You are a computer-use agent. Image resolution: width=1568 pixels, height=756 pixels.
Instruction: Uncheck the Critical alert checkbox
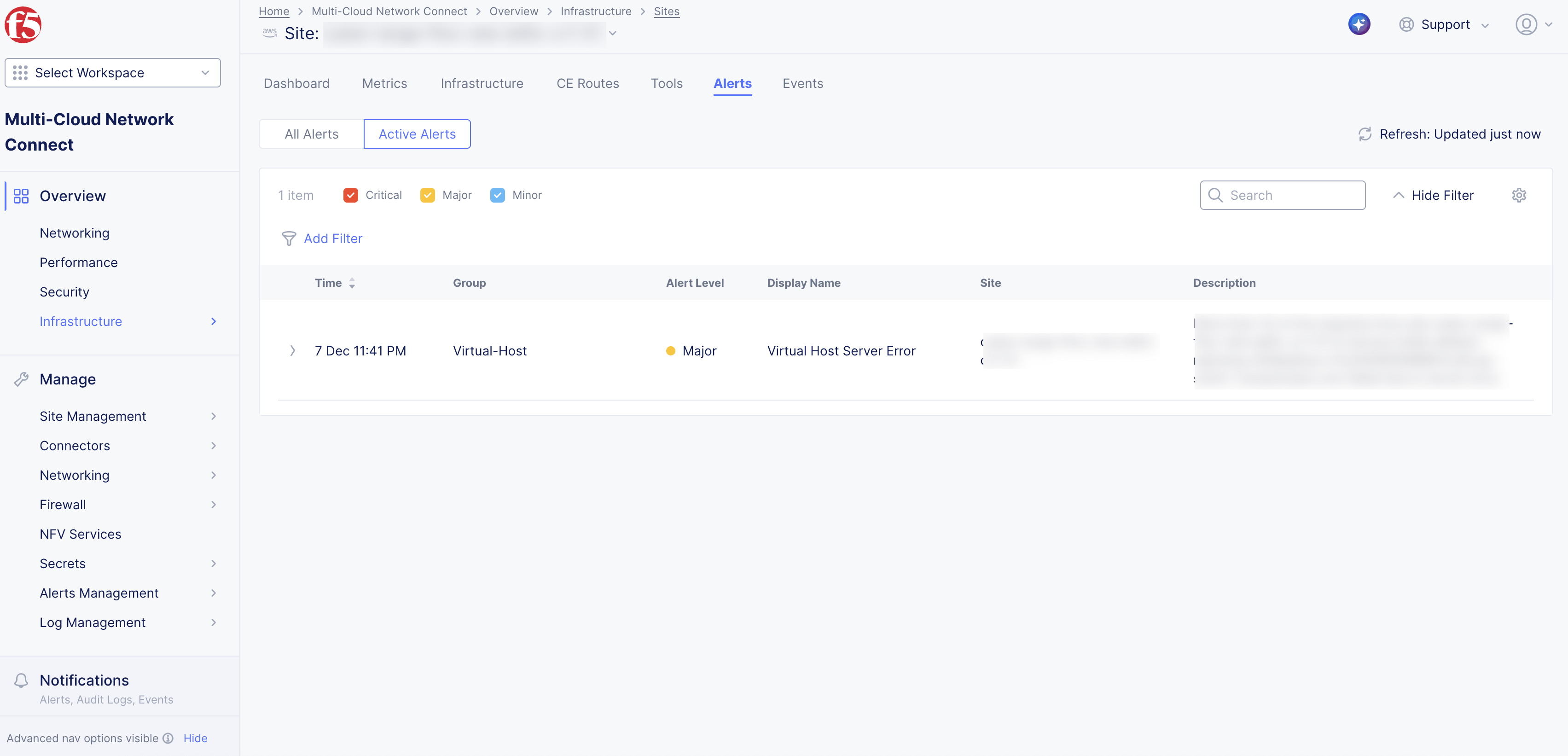(351, 195)
